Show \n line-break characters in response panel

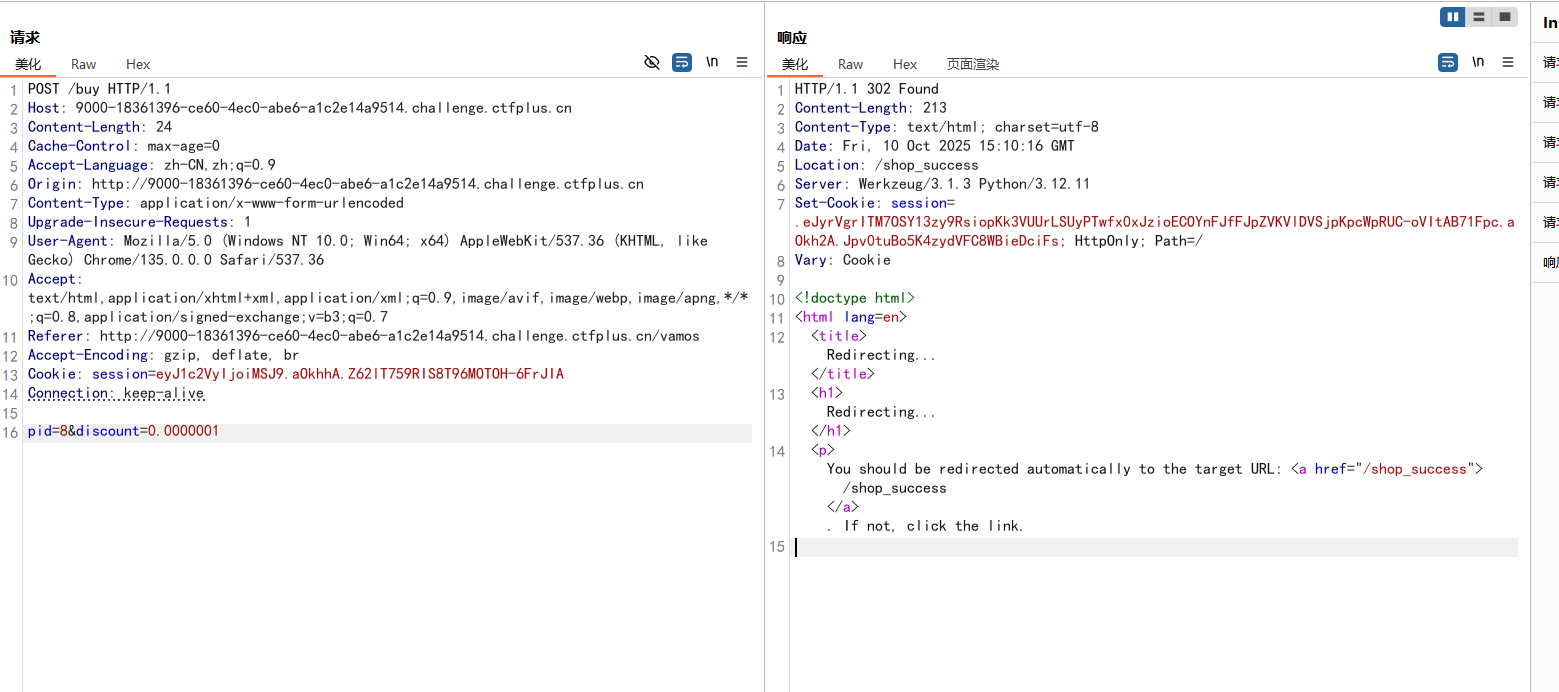[x=1478, y=62]
